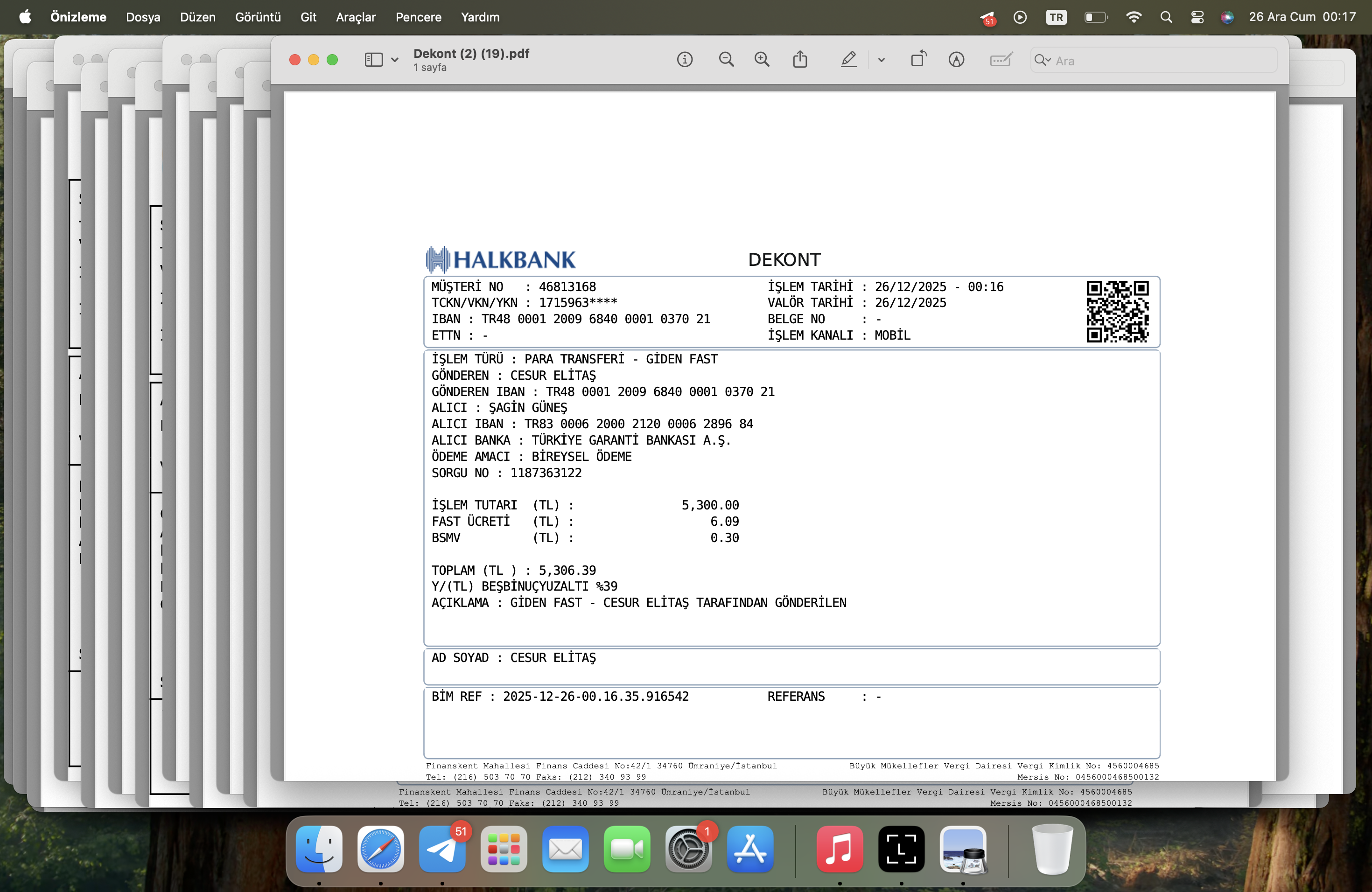1372x892 pixels.
Task: Click the AD SOYAD CESUR ELİTAŞ line
Action: tap(514, 658)
